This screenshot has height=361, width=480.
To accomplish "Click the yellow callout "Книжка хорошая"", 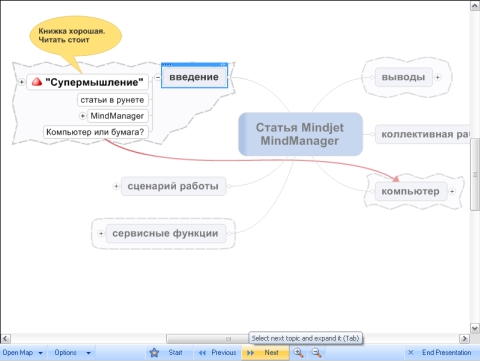I will pyautogui.click(x=76, y=36).
